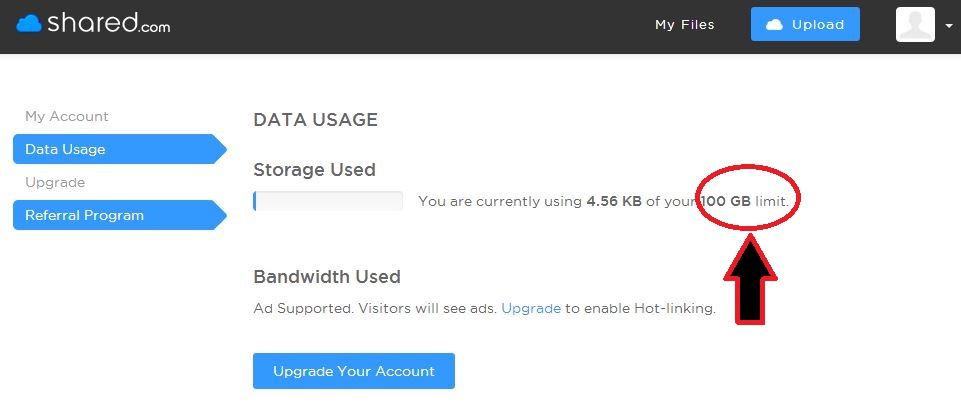Open the Upgrade sidebar item
Viewport: 961px width, 403px height.
point(55,183)
